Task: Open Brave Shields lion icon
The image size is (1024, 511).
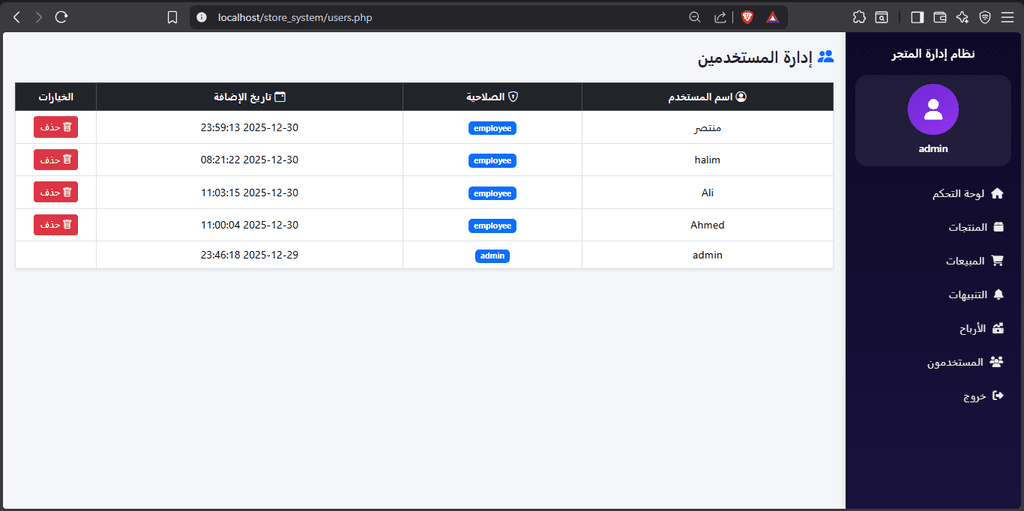Action: 747,18
